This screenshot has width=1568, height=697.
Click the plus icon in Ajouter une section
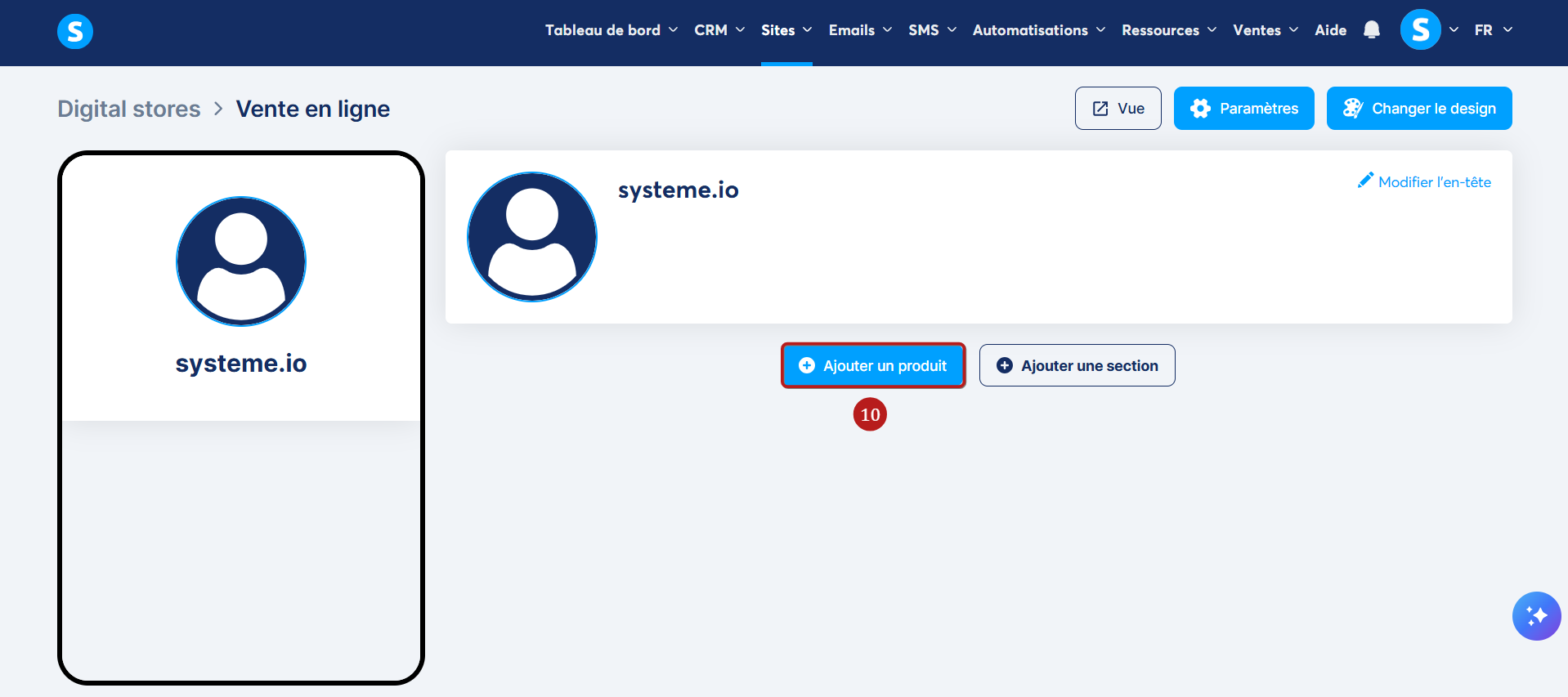coord(1005,365)
